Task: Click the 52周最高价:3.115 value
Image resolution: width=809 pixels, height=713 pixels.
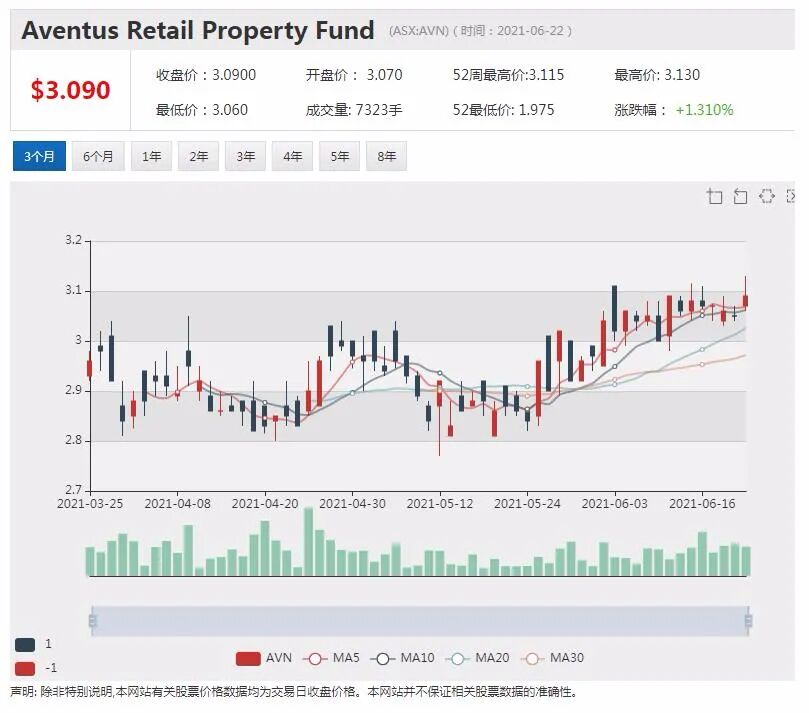Action: (508, 75)
